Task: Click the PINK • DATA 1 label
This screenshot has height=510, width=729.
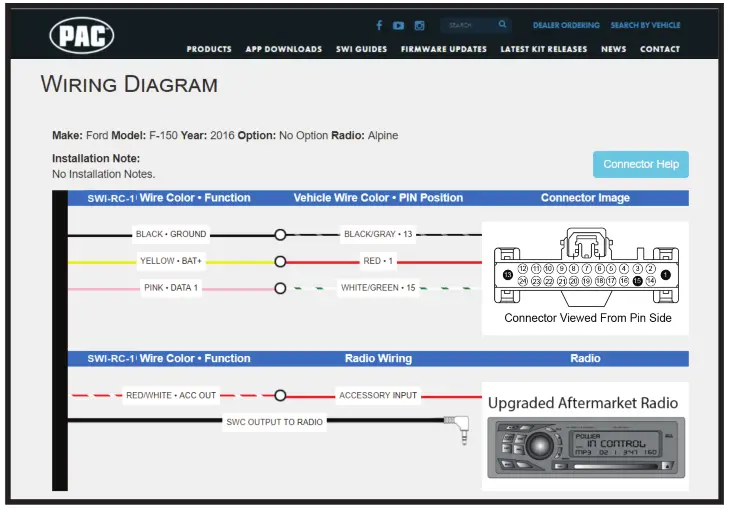Action: [171, 288]
